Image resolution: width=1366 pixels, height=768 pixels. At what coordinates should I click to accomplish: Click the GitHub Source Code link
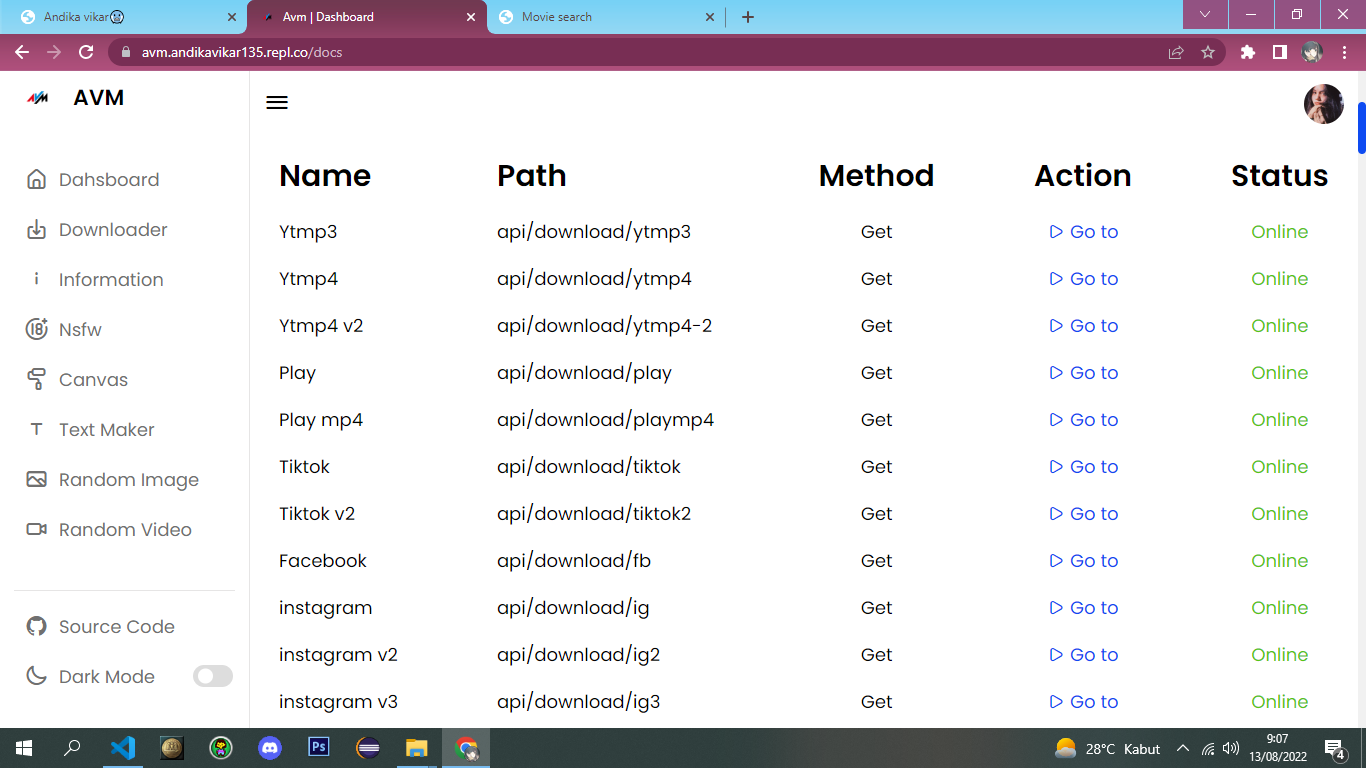pyautogui.click(x=116, y=627)
